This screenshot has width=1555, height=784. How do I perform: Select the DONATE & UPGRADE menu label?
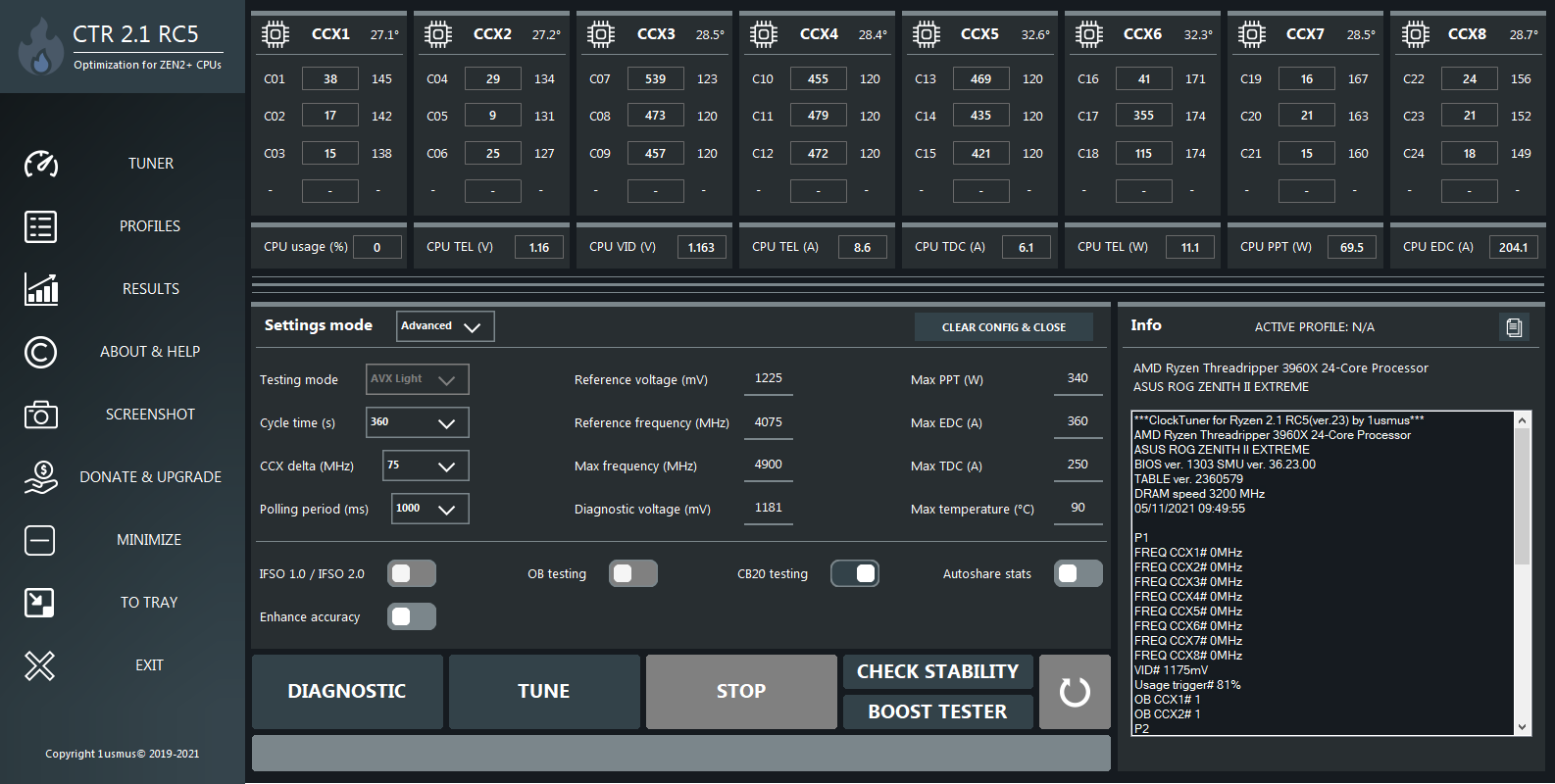point(150,477)
